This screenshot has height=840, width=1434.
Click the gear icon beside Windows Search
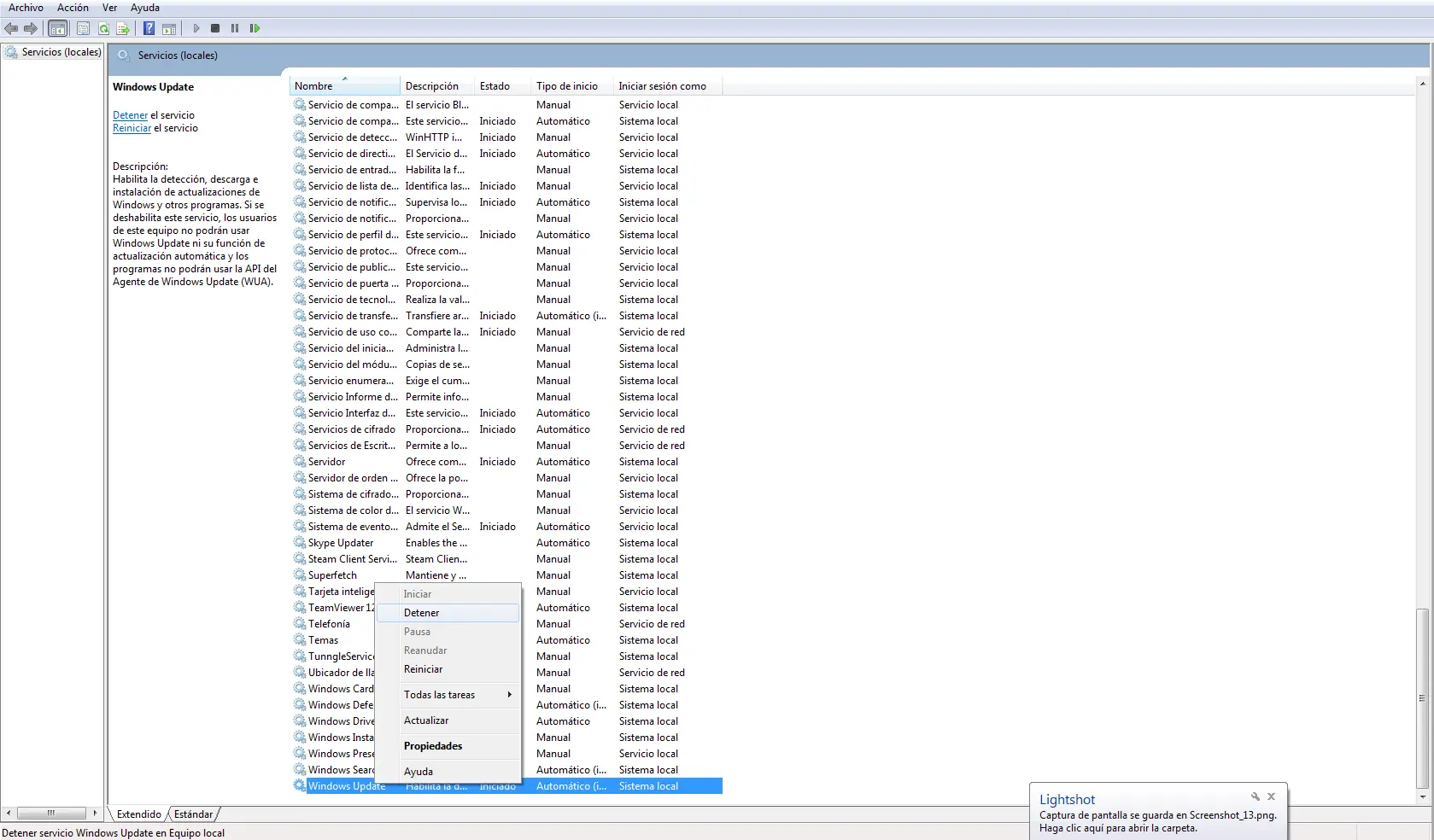(300, 770)
